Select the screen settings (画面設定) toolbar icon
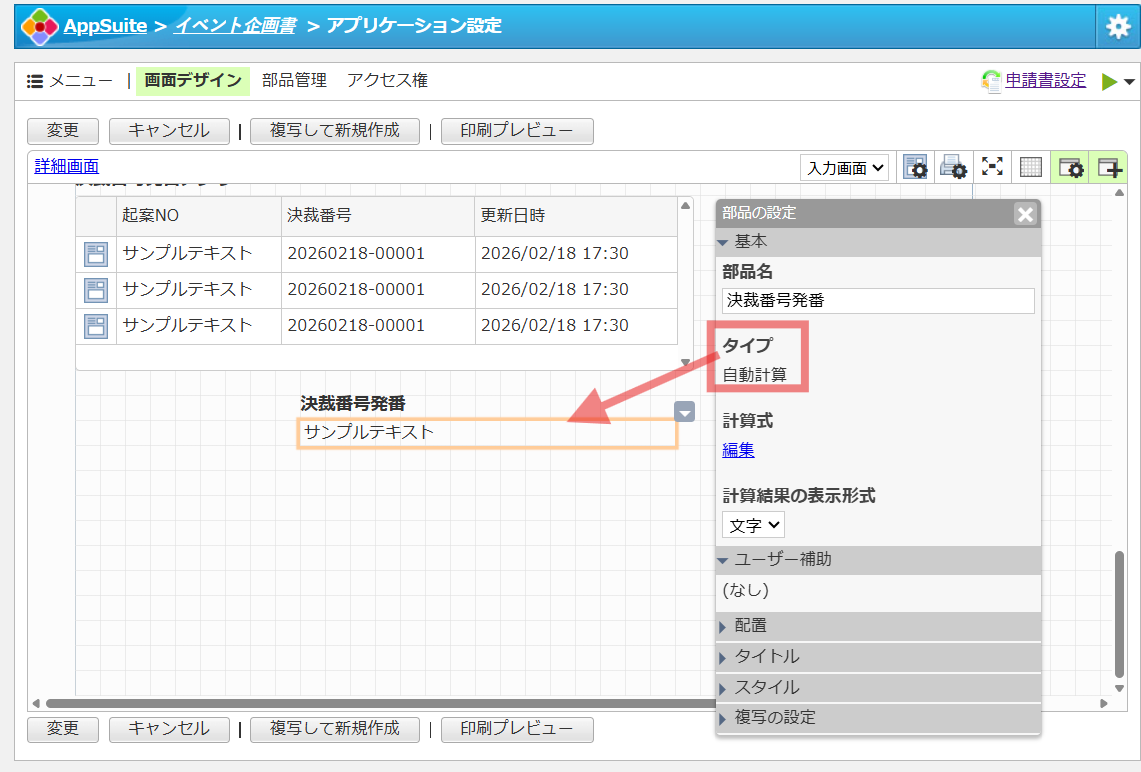This screenshot has height=772, width=1141. tap(914, 166)
